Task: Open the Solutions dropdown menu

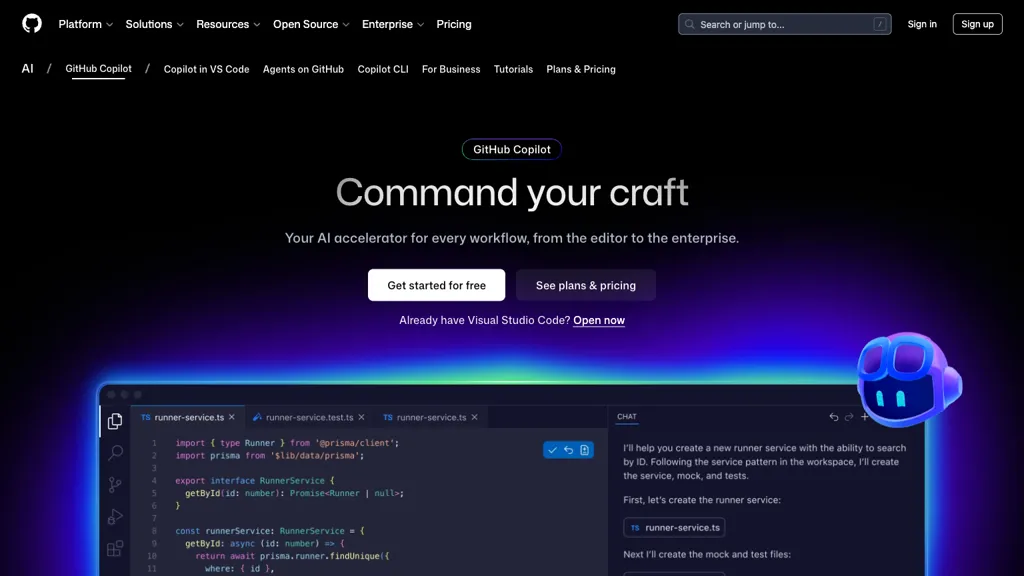Action: tap(153, 24)
